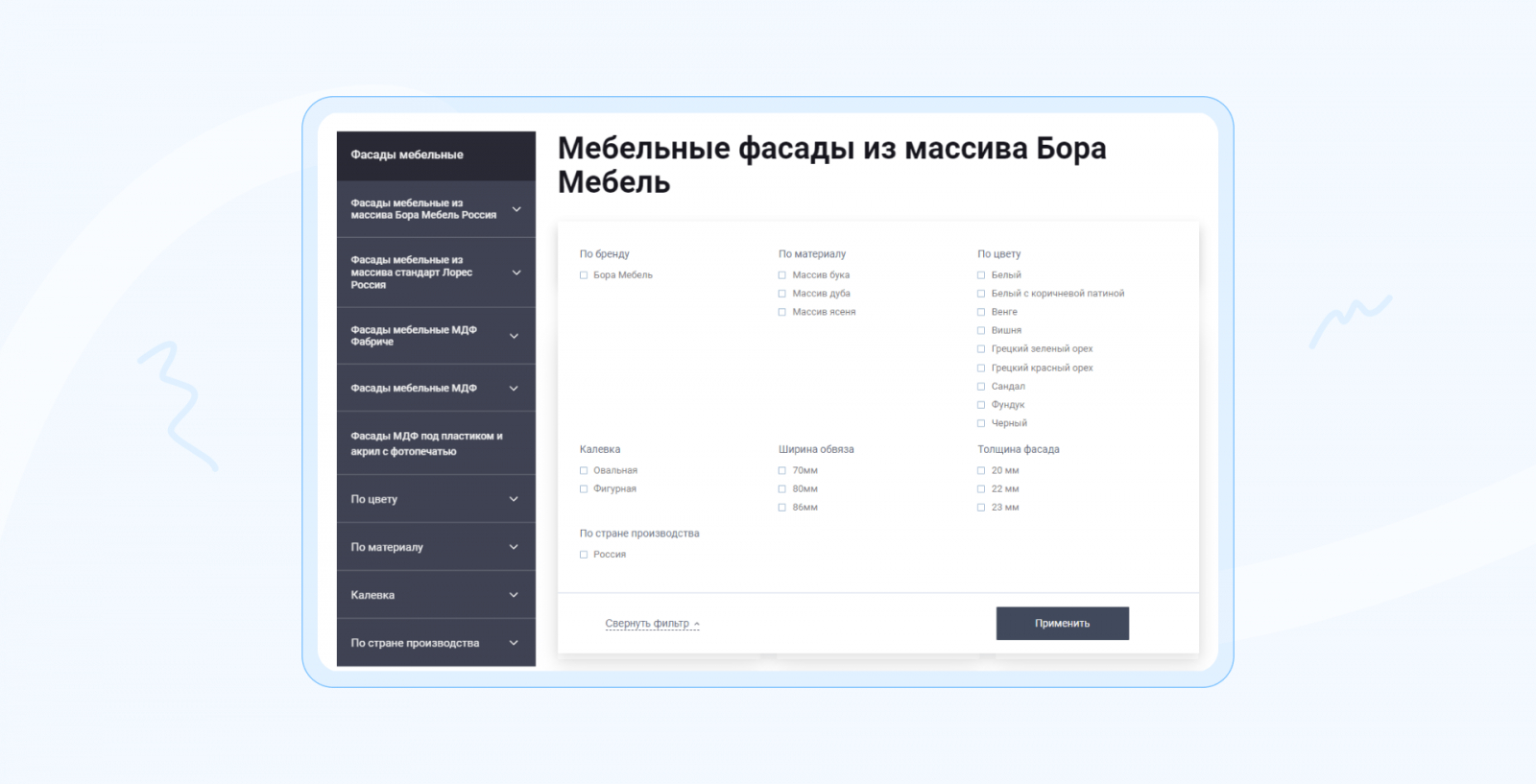Tick the 22 мм thickness checkbox

(981, 489)
